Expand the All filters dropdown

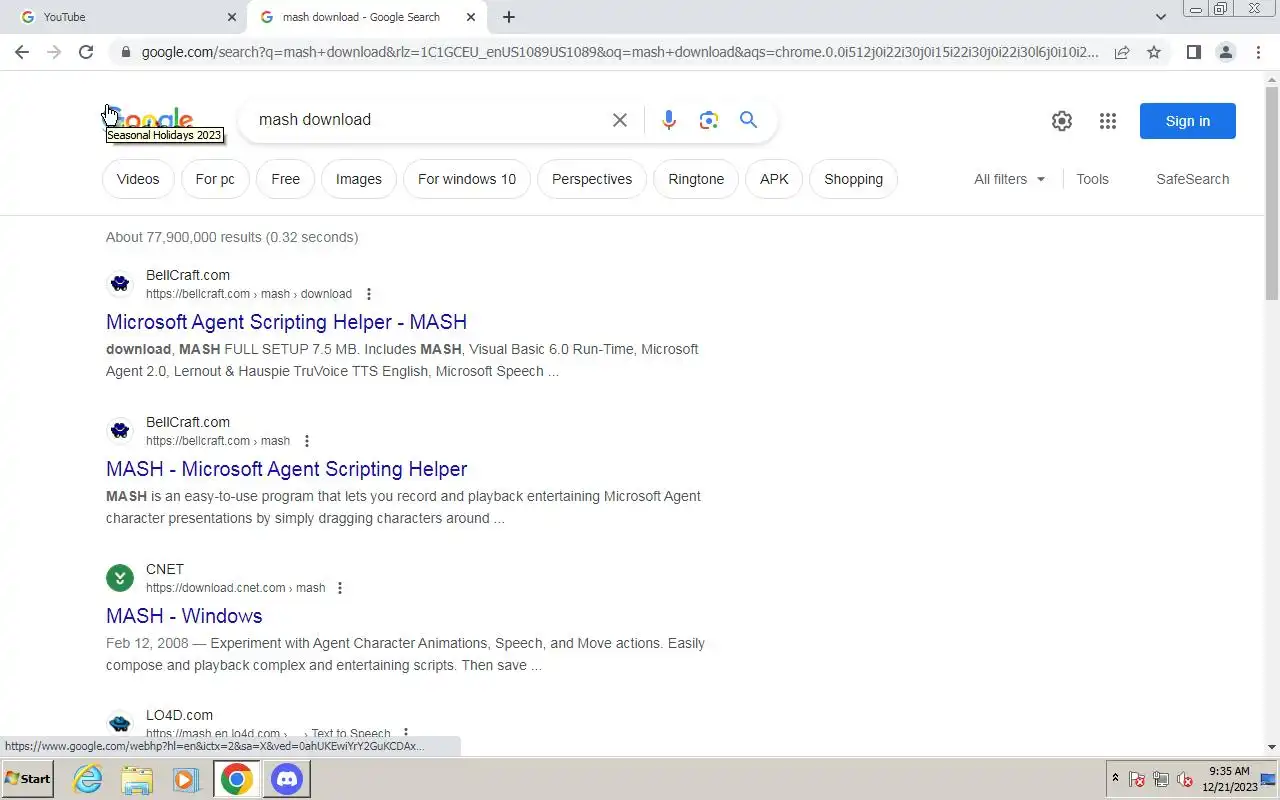pyautogui.click(x=1010, y=179)
